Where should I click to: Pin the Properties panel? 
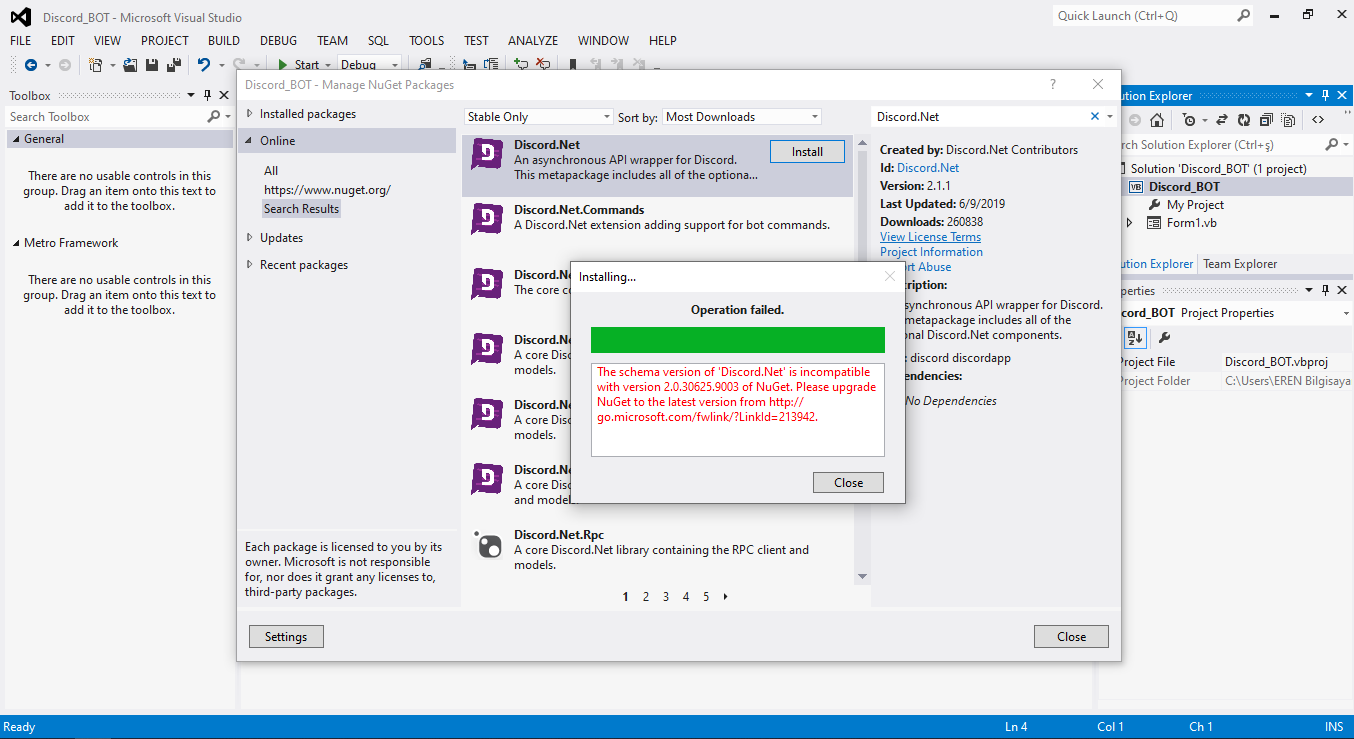pyautogui.click(x=1326, y=290)
